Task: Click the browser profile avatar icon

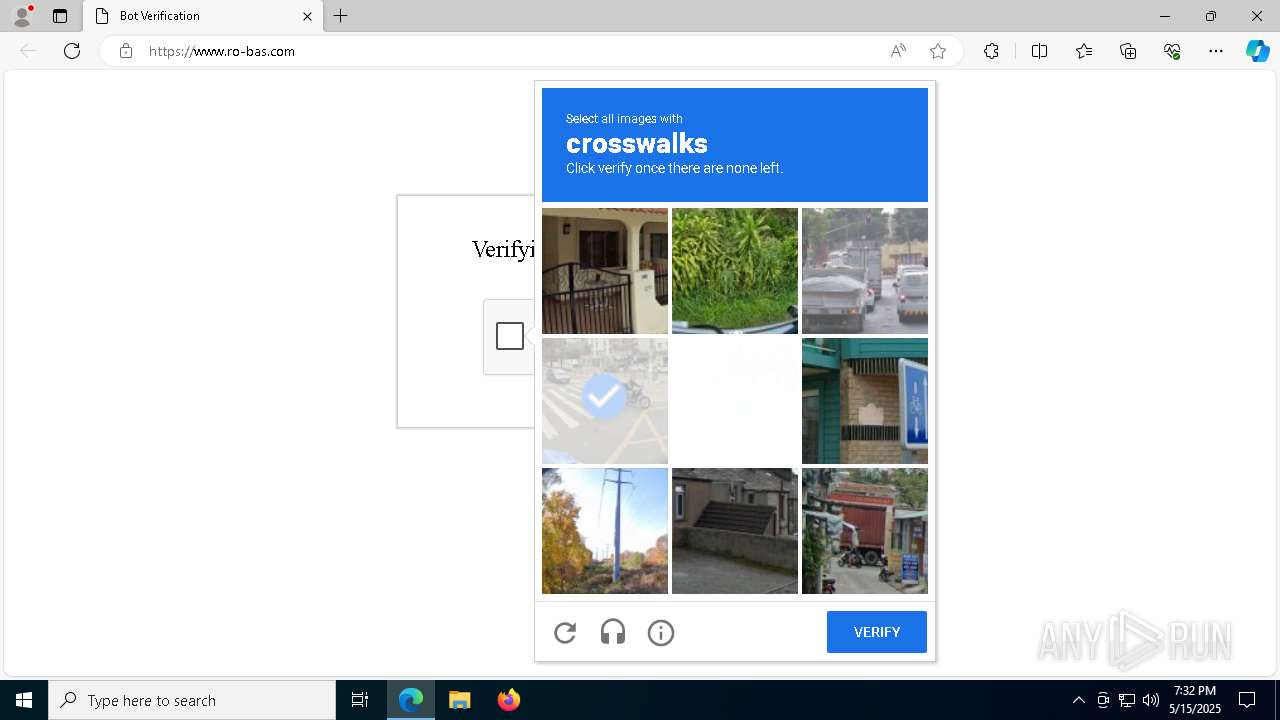Action: point(22,16)
